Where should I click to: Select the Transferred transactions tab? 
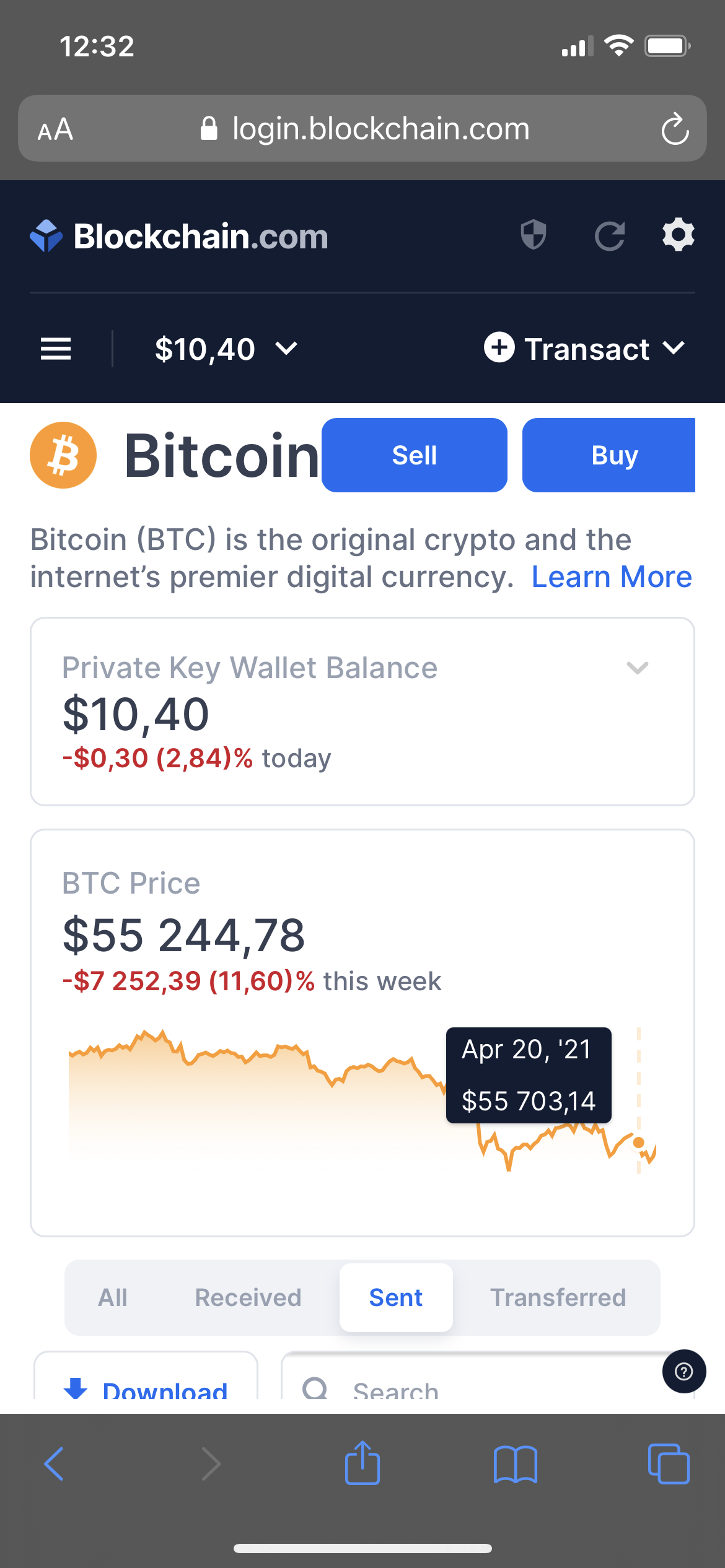coord(558,1297)
